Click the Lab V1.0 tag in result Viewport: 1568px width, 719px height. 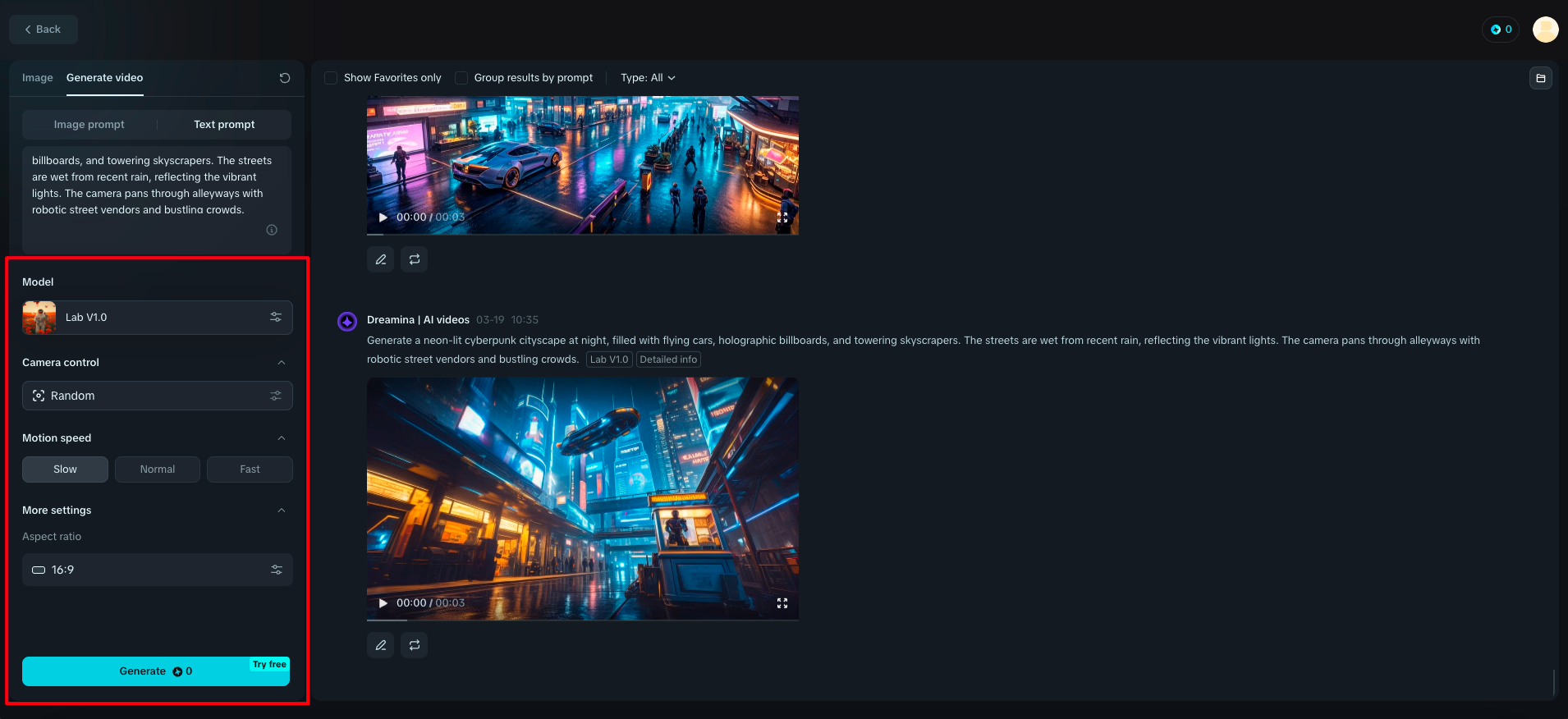pyautogui.click(x=609, y=359)
